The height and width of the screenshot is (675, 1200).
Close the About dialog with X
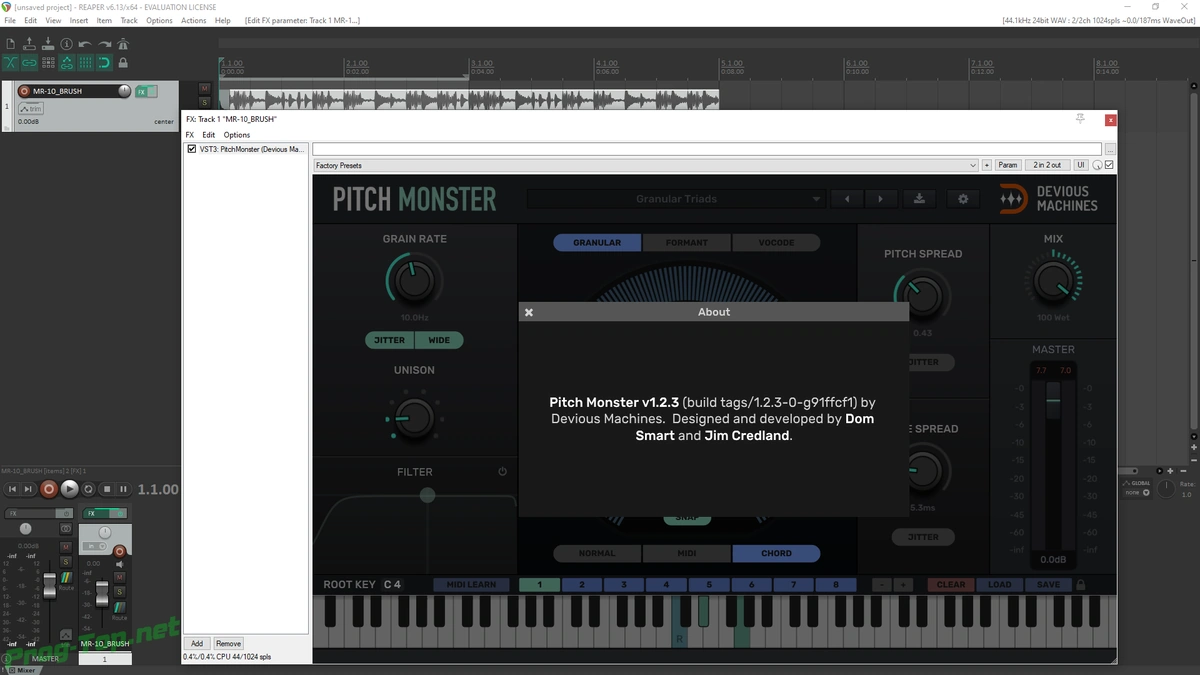(529, 312)
